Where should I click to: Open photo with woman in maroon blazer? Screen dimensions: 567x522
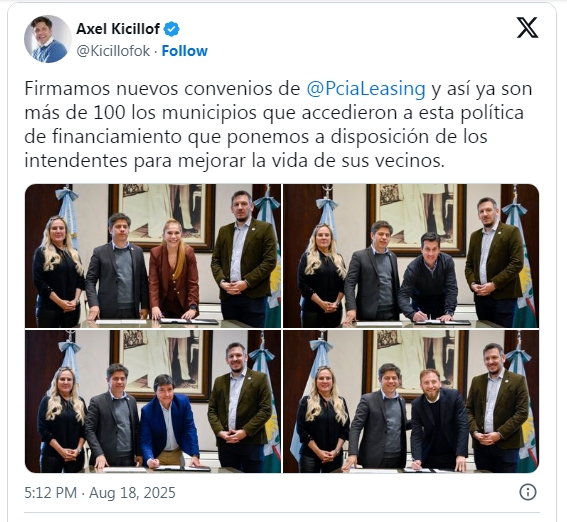click(x=153, y=256)
